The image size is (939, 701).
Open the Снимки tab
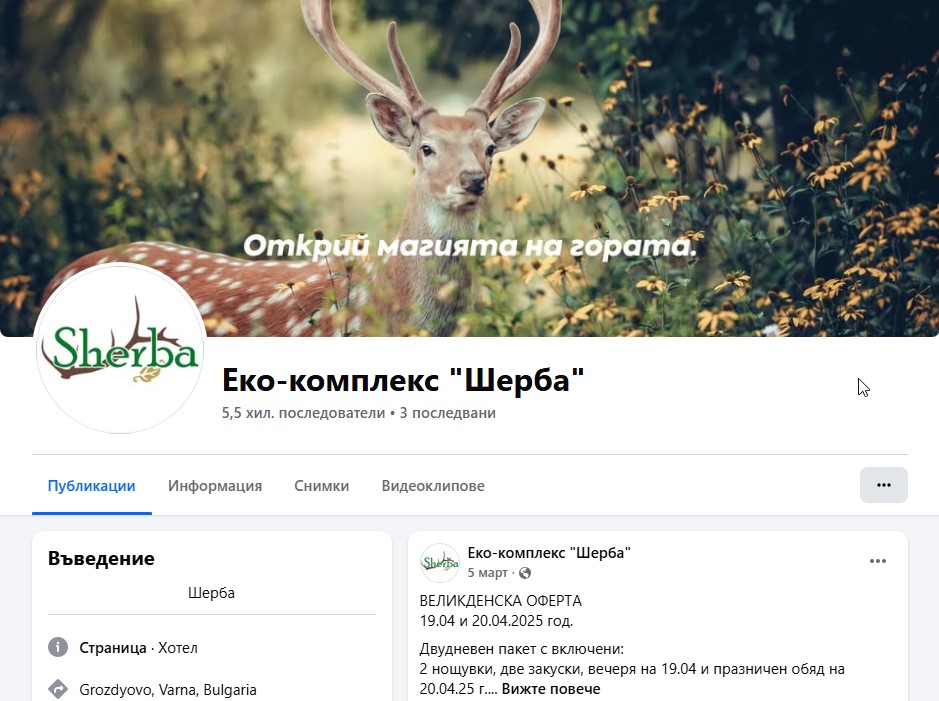[321, 486]
